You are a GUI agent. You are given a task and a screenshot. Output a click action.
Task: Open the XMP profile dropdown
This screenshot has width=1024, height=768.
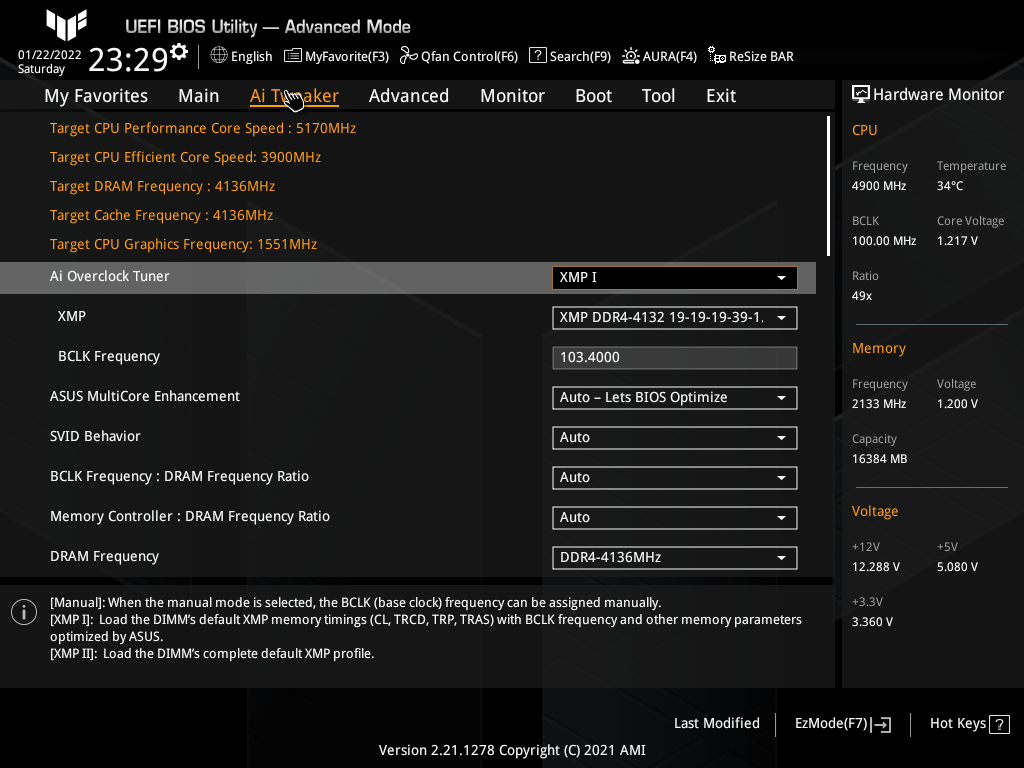tap(675, 317)
